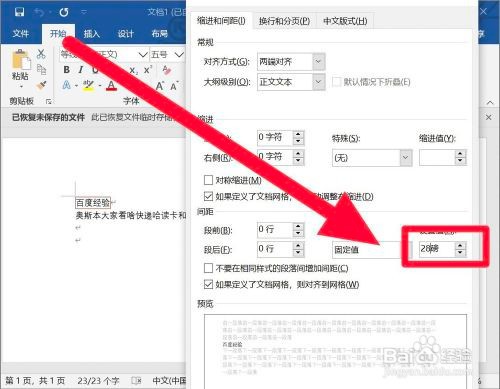
Task: Toggle Italic formatting
Action: pyautogui.click(x=80, y=70)
